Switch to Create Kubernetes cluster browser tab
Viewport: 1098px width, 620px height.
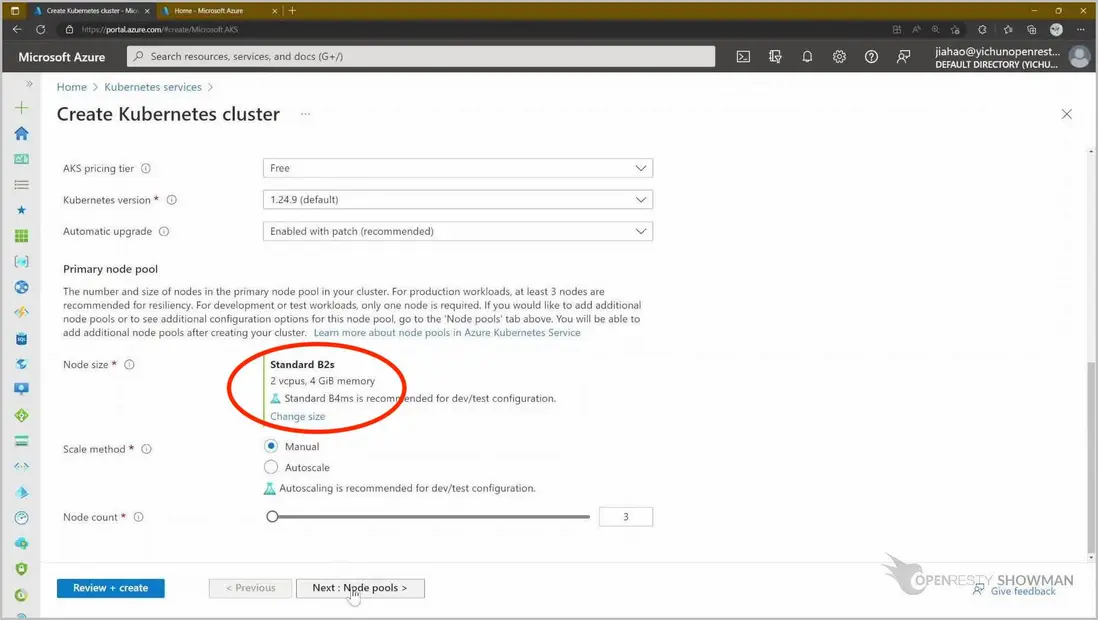click(91, 11)
